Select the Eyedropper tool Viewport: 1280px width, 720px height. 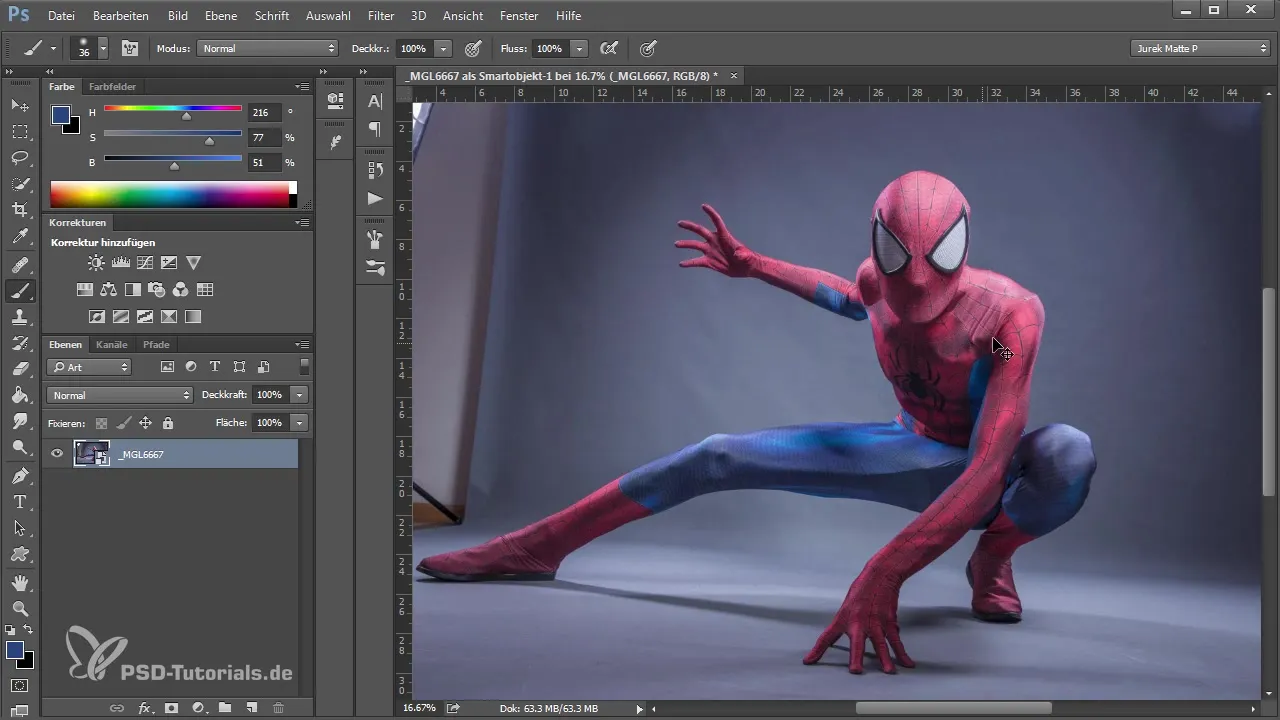pyautogui.click(x=20, y=237)
